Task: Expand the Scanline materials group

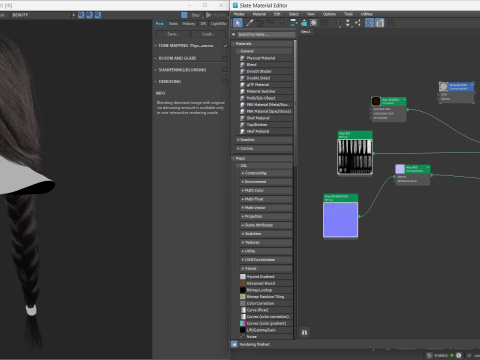Action: click(x=238, y=140)
